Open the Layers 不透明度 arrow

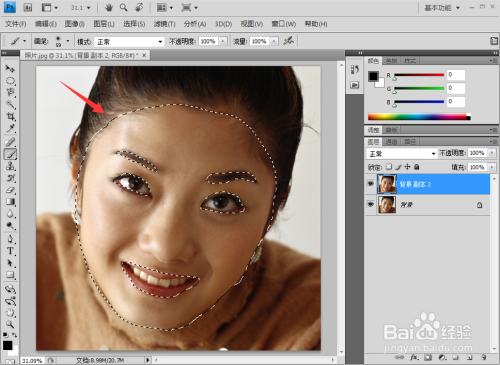pos(492,153)
